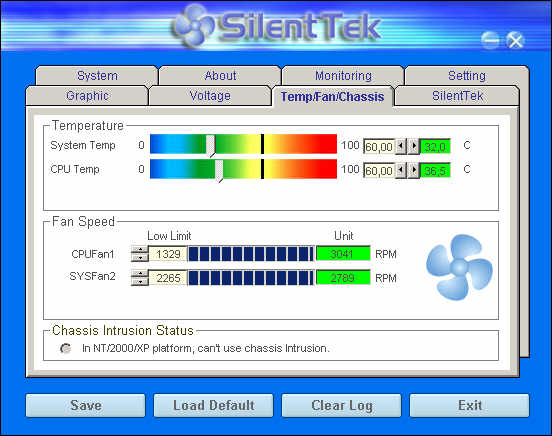Click the CPU Temp 60,00 limit field
The image size is (552, 436).
(380, 171)
